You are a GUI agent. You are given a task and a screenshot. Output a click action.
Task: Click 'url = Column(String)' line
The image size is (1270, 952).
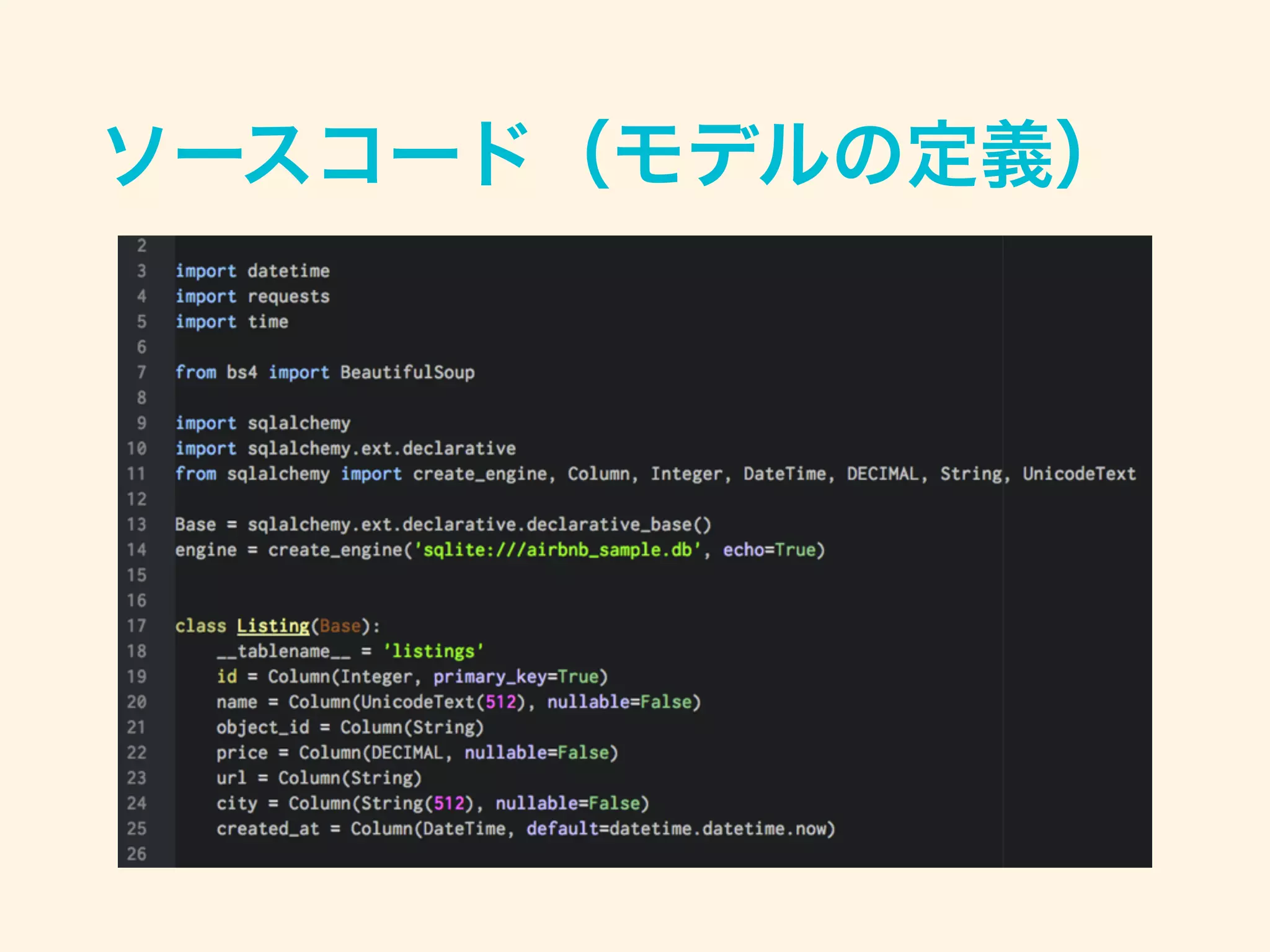point(319,778)
